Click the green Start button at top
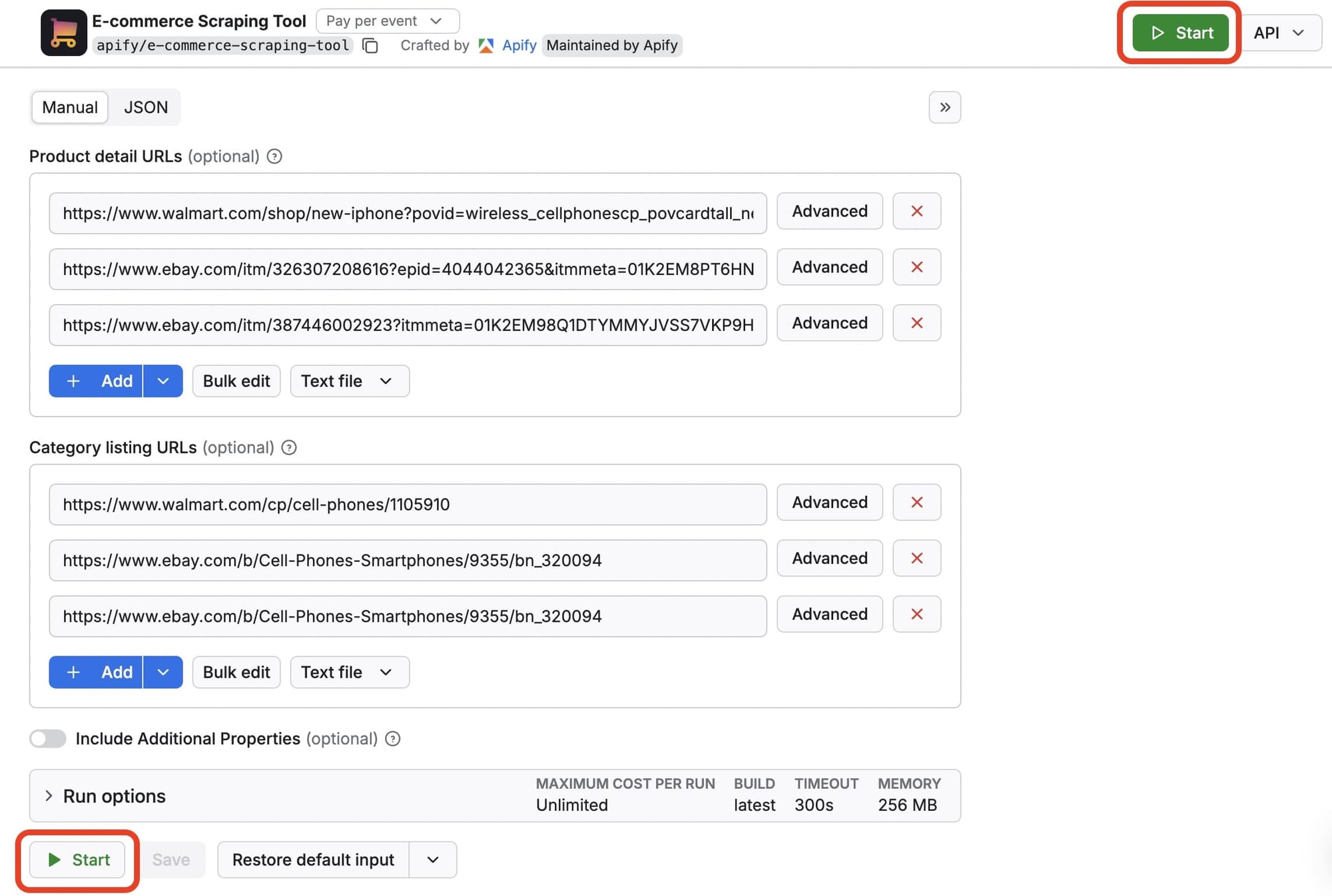 tap(1180, 33)
